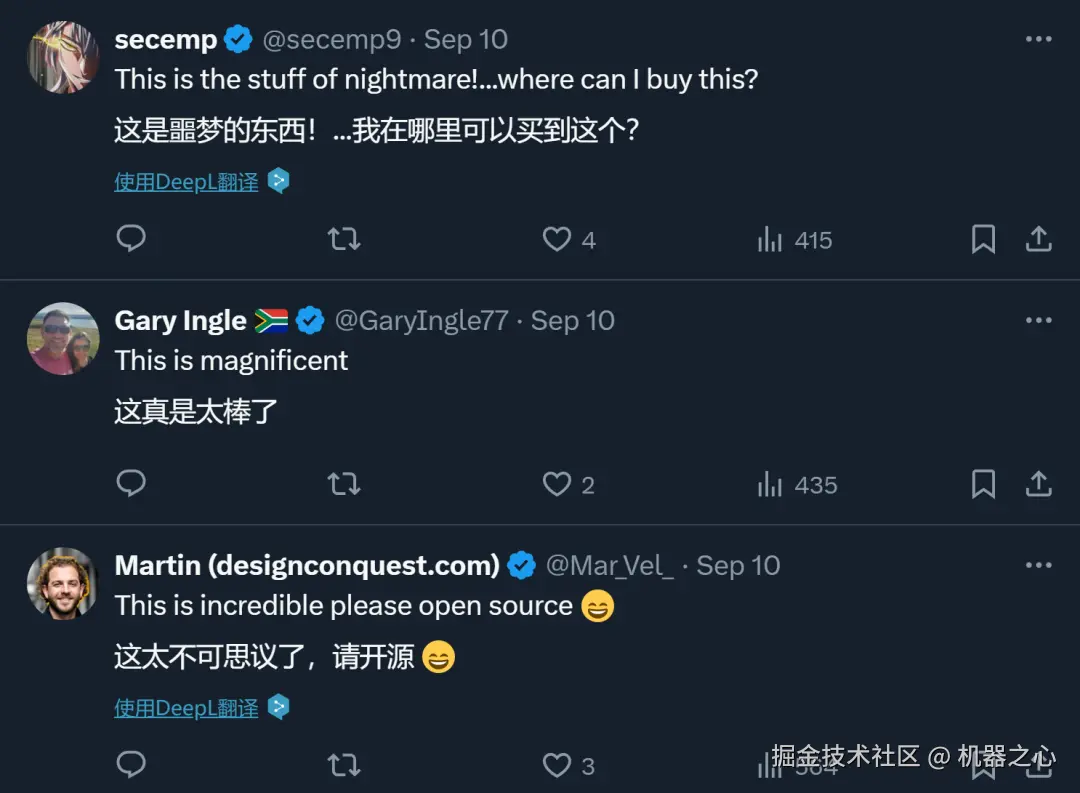Reply to secemp's nightmare tweet
1080x793 pixels.
[131, 239]
